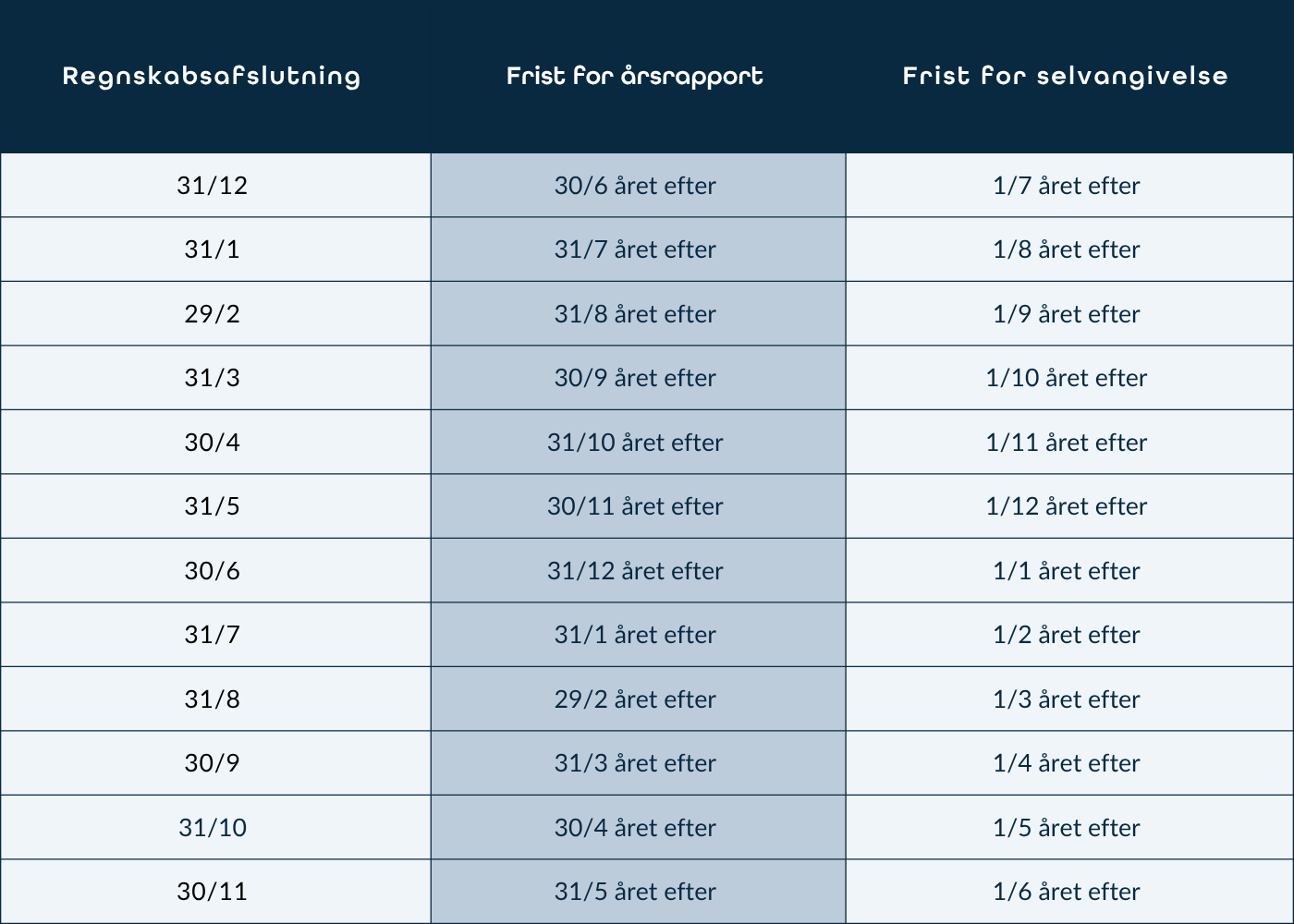1294x924 pixels.
Task: Click the 31/8 closing date cell
Action: pos(213,699)
